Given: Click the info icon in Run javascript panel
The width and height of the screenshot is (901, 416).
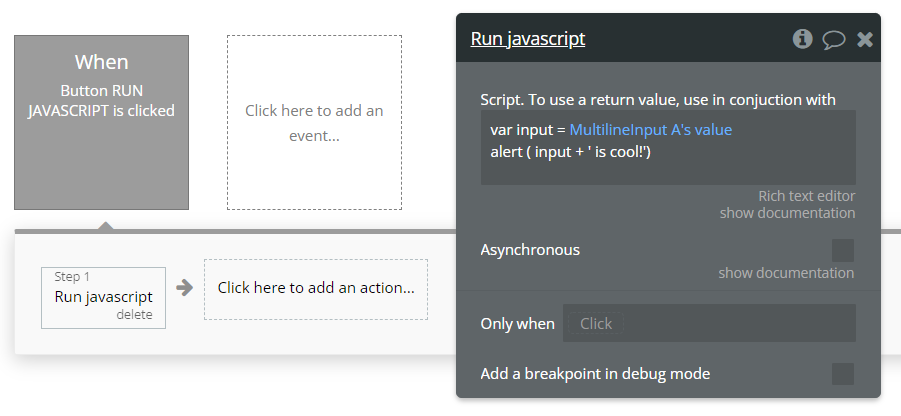Looking at the screenshot, I should (802, 39).
